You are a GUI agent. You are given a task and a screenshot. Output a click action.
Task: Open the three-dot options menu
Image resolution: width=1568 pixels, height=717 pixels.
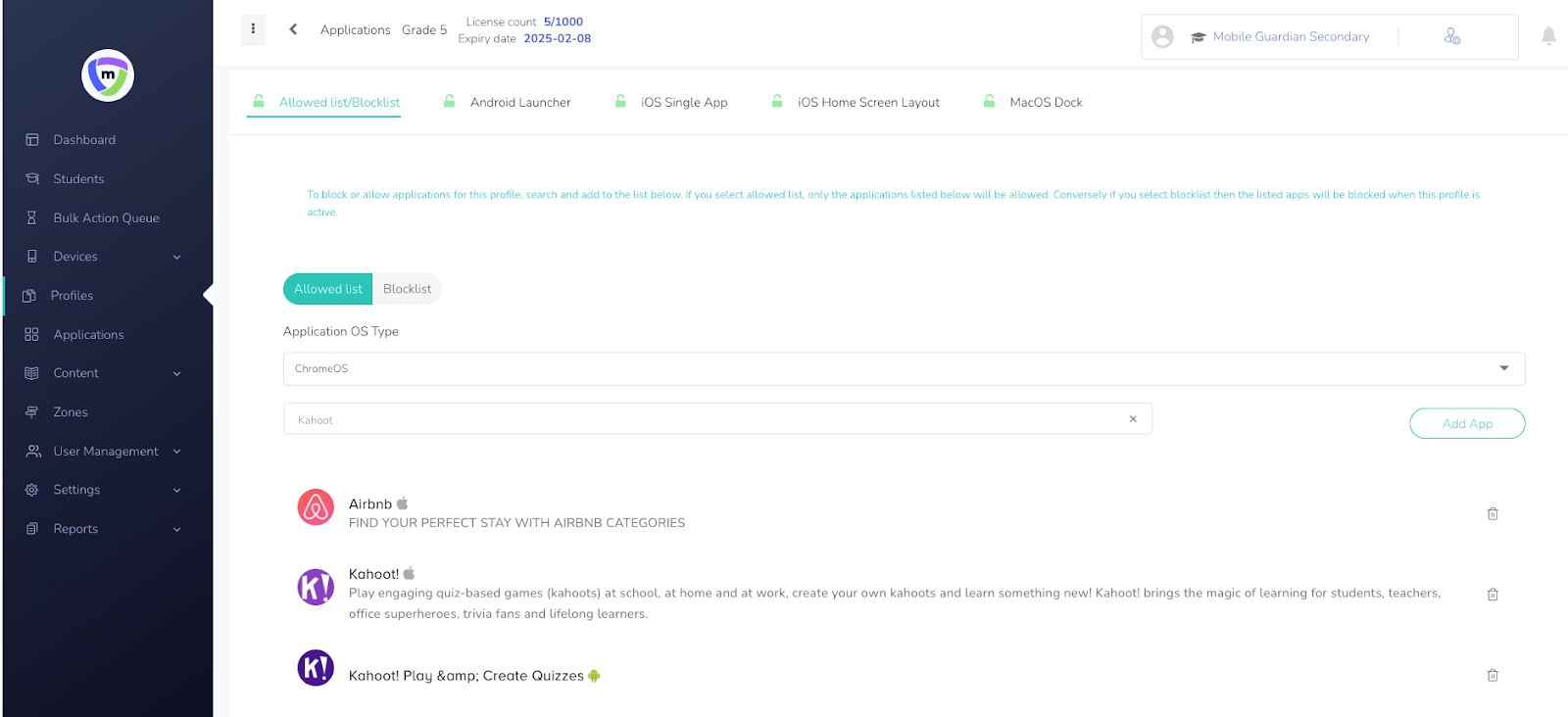(253, 29)
